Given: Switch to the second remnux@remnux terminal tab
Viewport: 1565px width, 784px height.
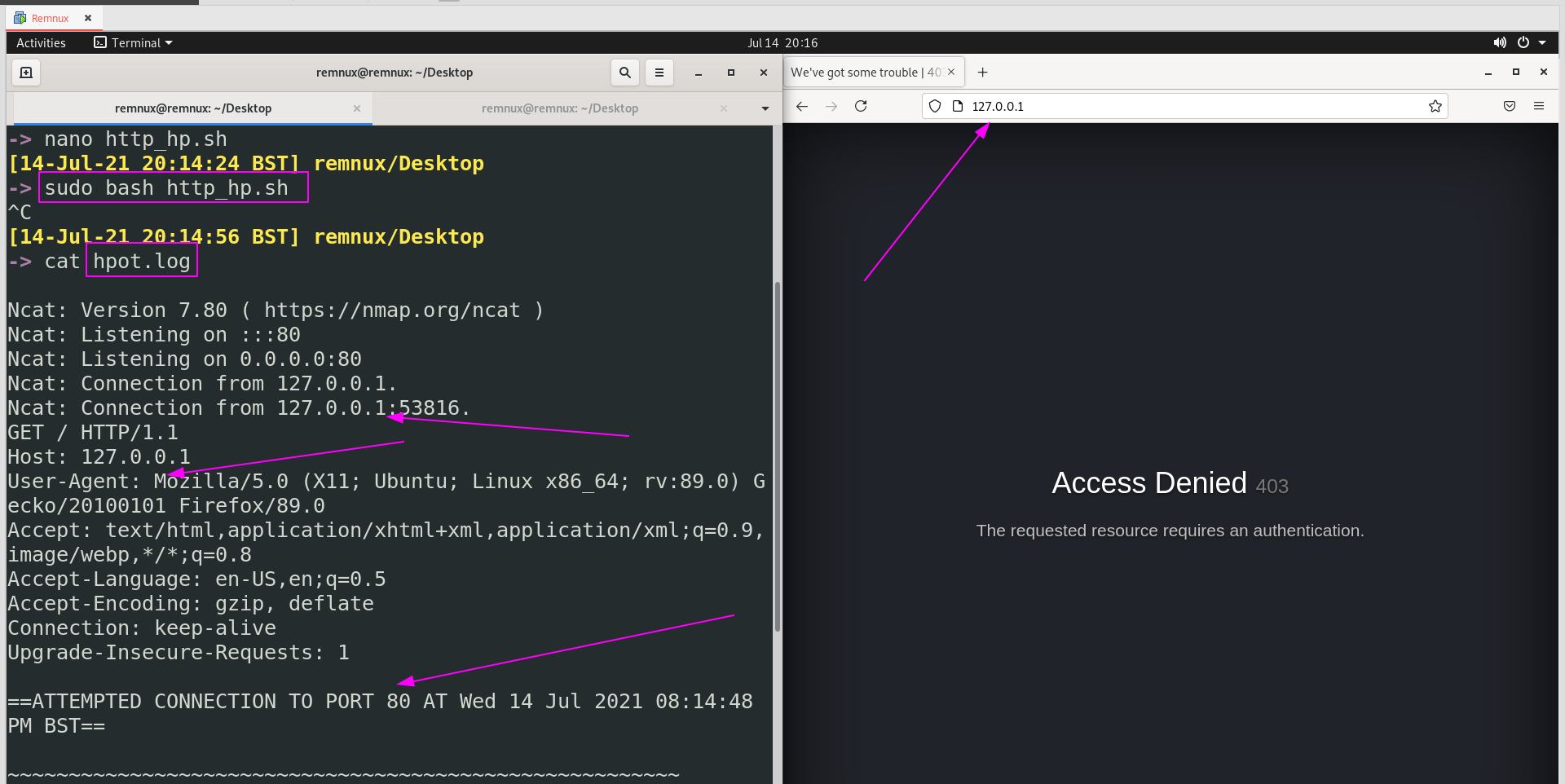Looking at the screenshot, I should [x=560, y=108].
